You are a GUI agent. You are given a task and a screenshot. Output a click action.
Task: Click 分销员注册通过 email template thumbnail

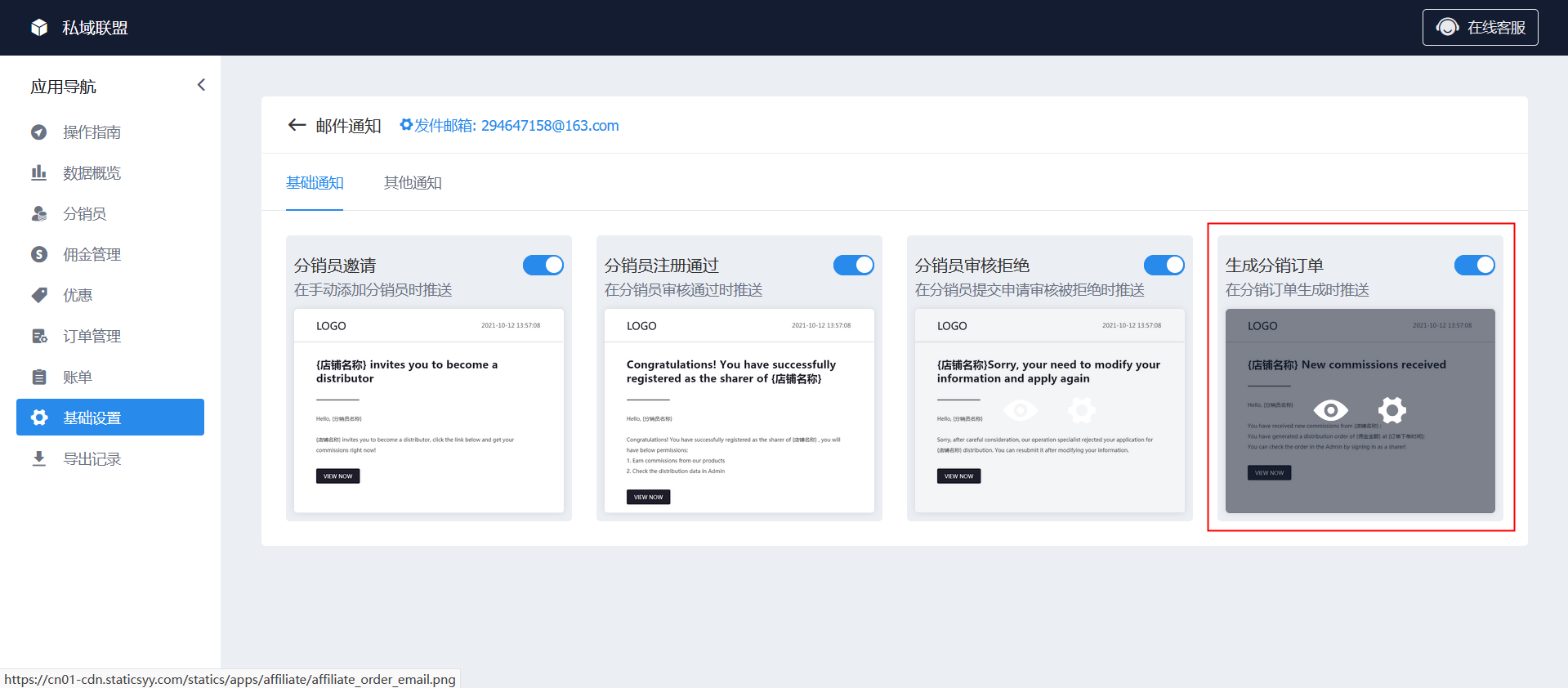pyautogui.click(x=739, y=411)
